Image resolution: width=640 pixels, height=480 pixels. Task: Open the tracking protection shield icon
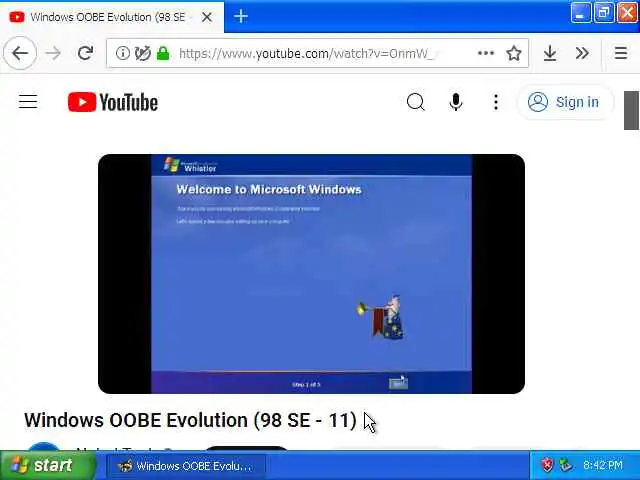pyautogui.click(x=142, y=53)
